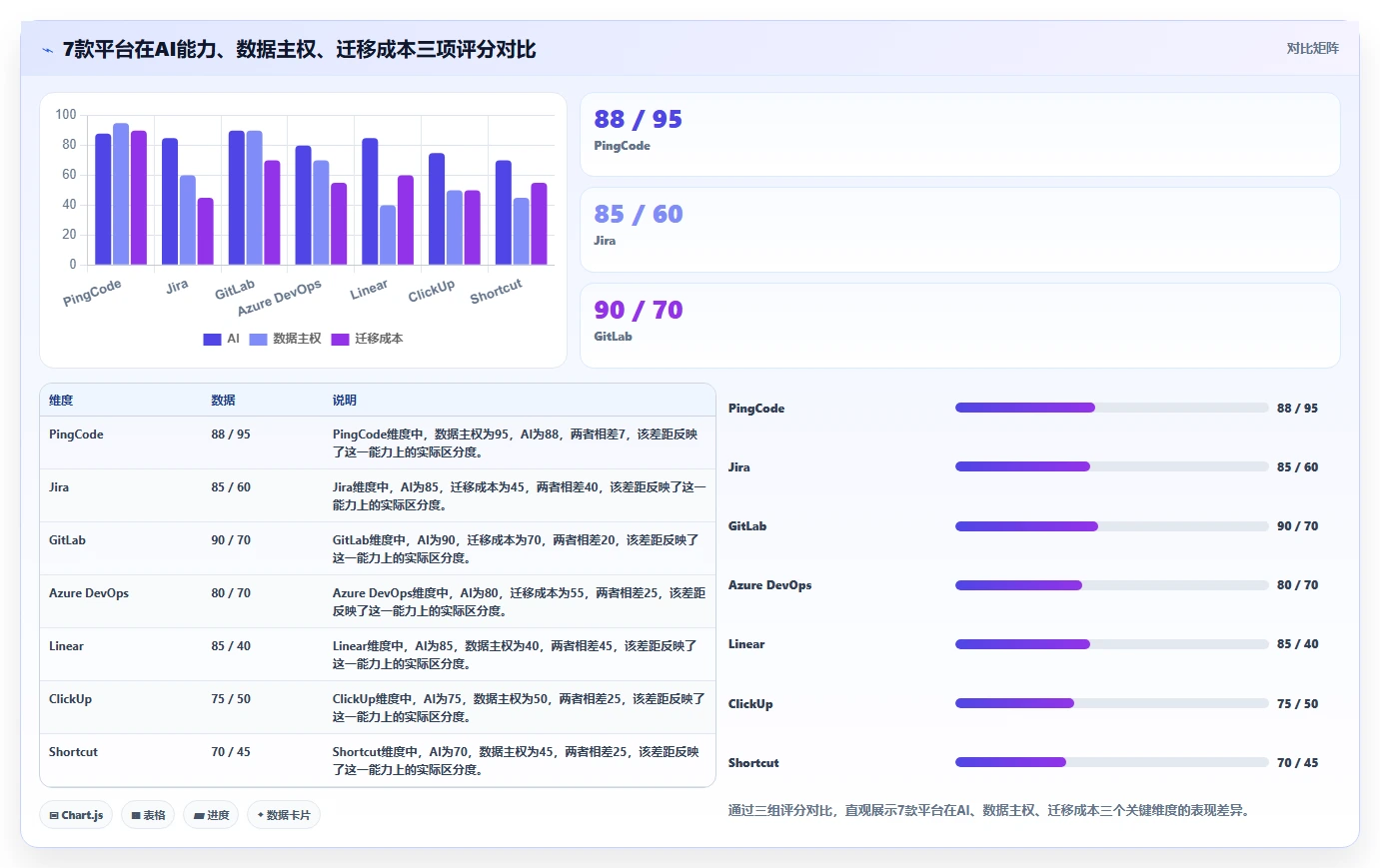
Task: Open the Jira 85 / 60 data card
Action: point(960,230)
